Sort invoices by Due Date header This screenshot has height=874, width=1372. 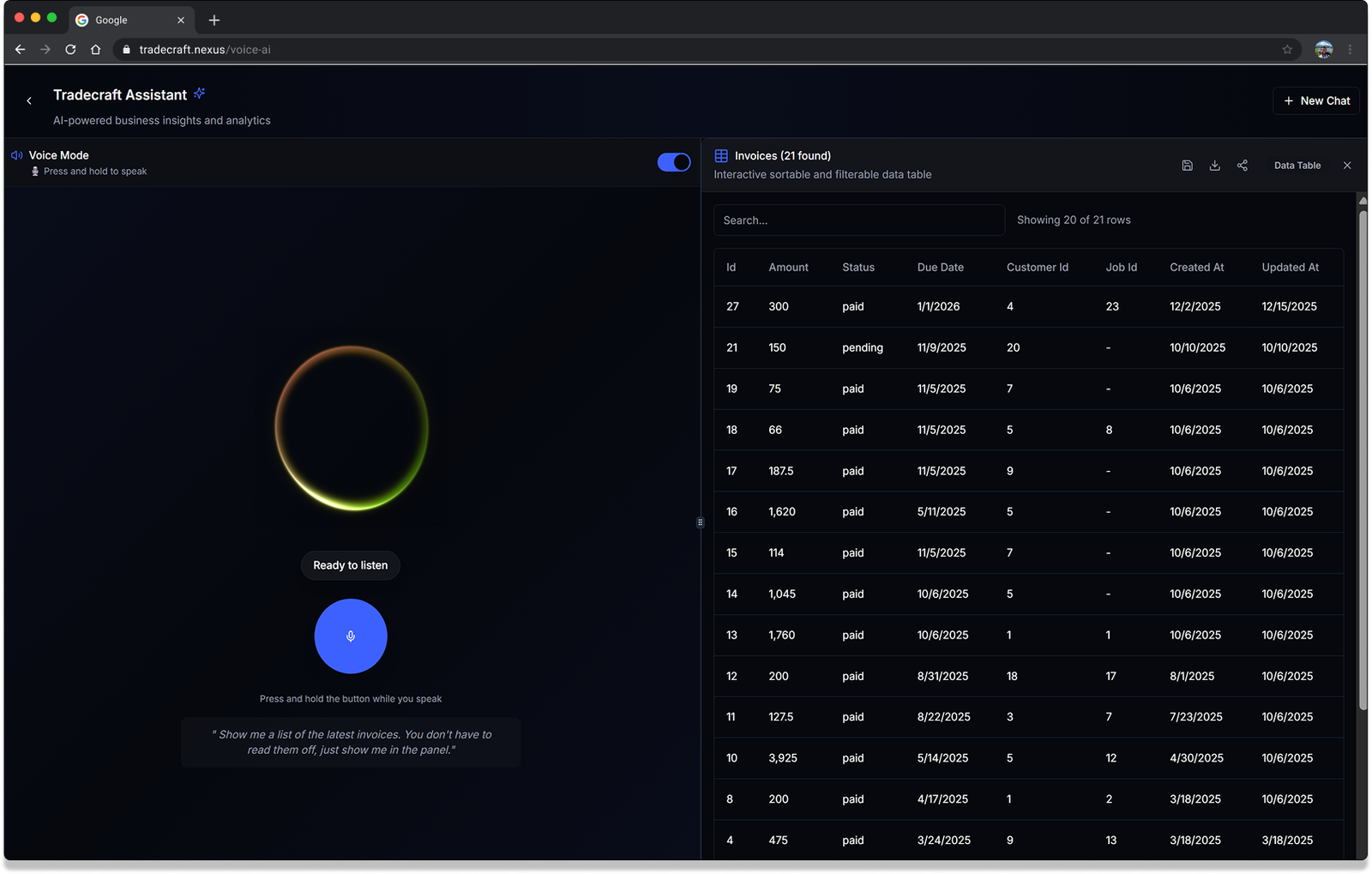point(940,268)
